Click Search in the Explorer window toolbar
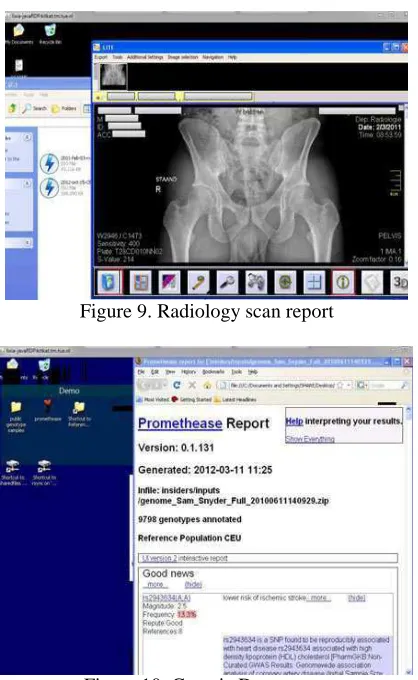418x680 pixels. tap(34, 108)
